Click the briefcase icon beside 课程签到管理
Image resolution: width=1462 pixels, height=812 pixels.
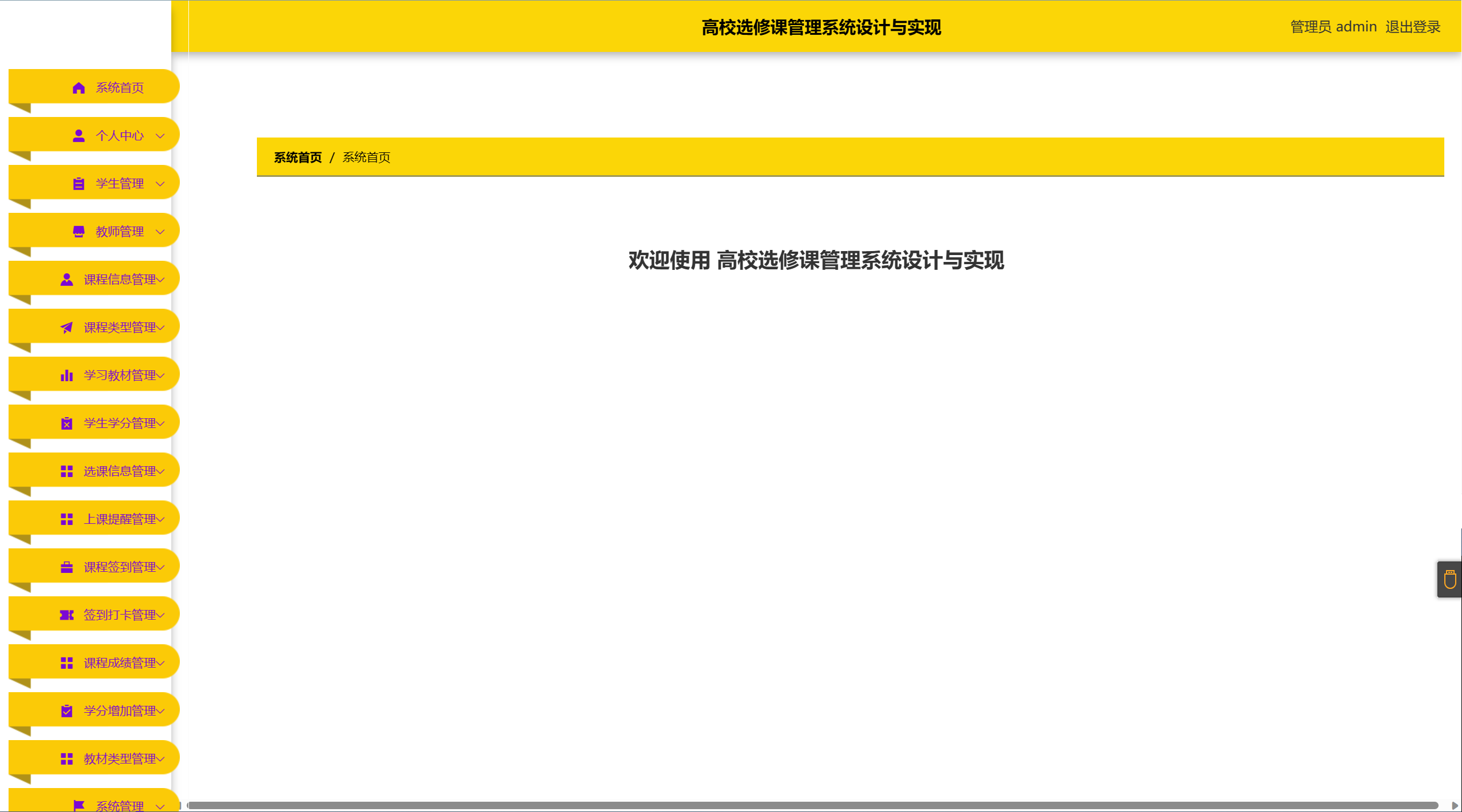point(67,567)
